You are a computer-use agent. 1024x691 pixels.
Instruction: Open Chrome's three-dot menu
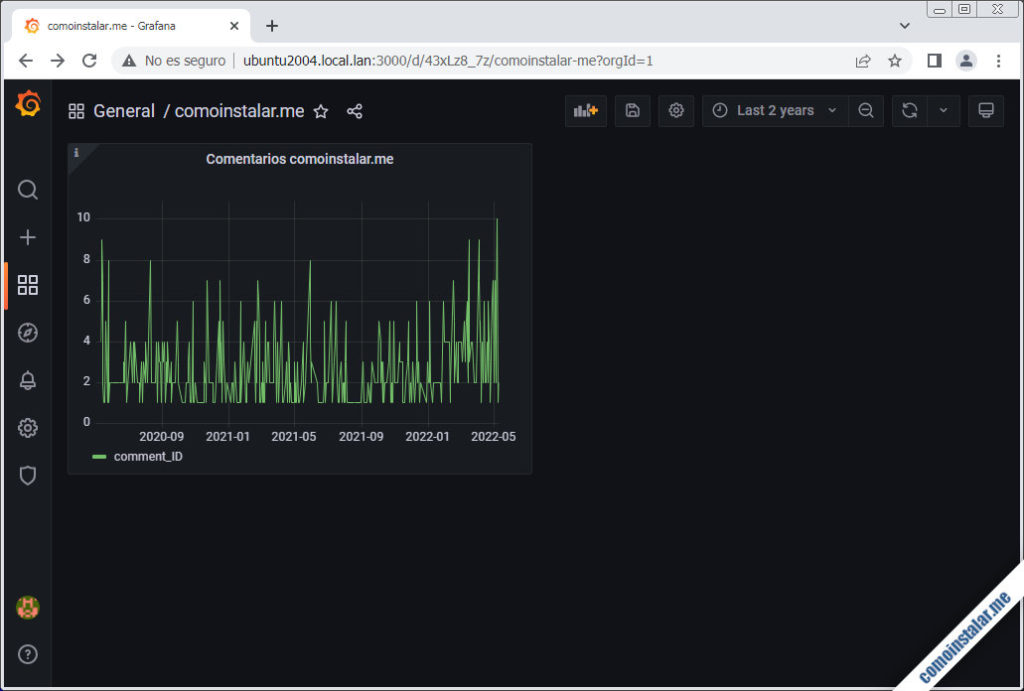[999, 60]
